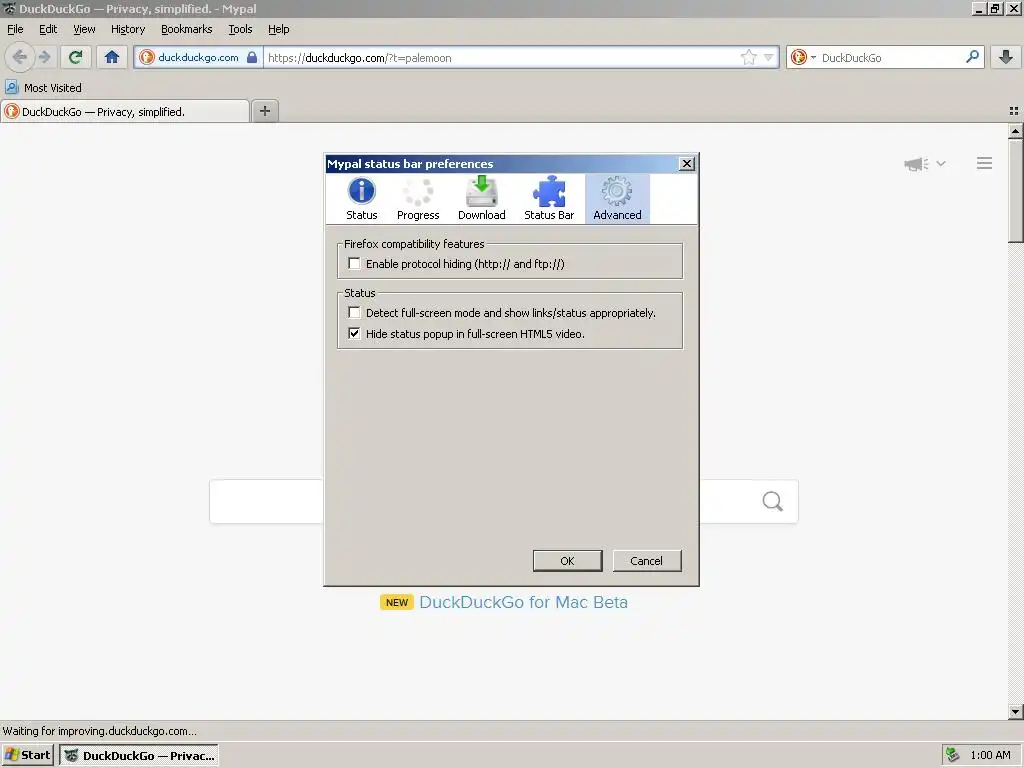Click the page scrollbar down arrow
The height and width of the screenshot is (768, 1024).
click(x=1015, y=711)
